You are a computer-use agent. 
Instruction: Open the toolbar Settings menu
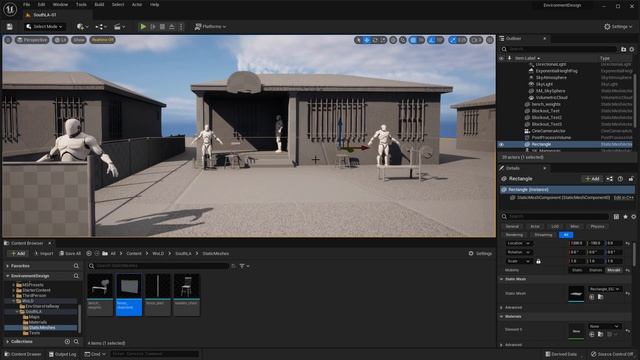[x=618, y=27]
